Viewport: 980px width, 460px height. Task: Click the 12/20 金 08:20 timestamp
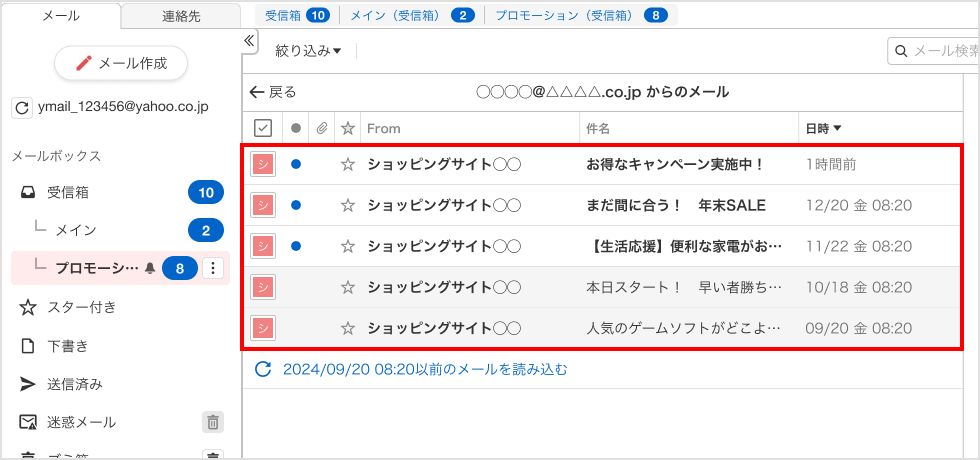click(859, 205)
